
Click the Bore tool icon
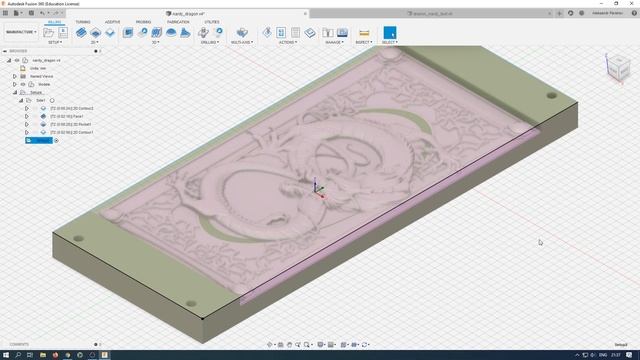pyautogui.click(x=218, y=32)
